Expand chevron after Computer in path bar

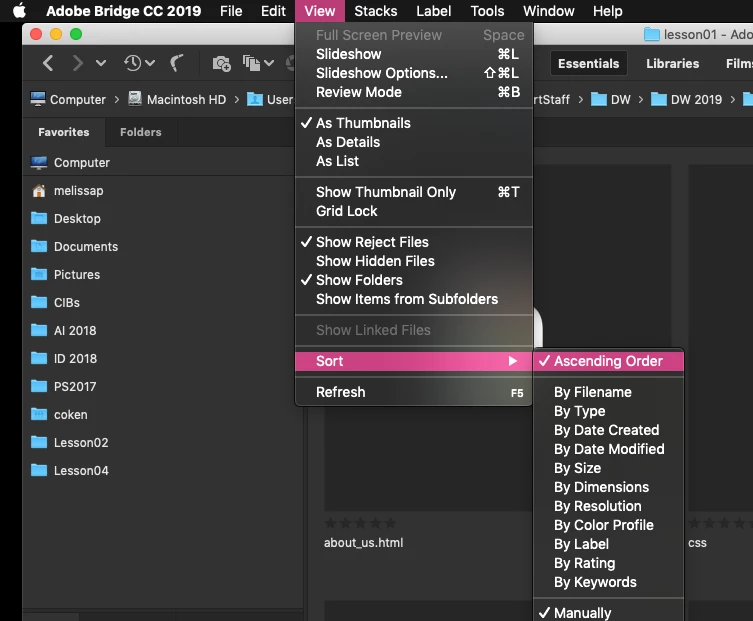pos(117,99)
